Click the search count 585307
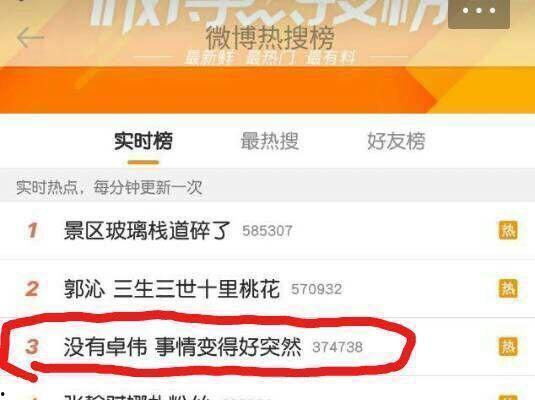This screenshot has height=400, width=535. tap(267, 231)
